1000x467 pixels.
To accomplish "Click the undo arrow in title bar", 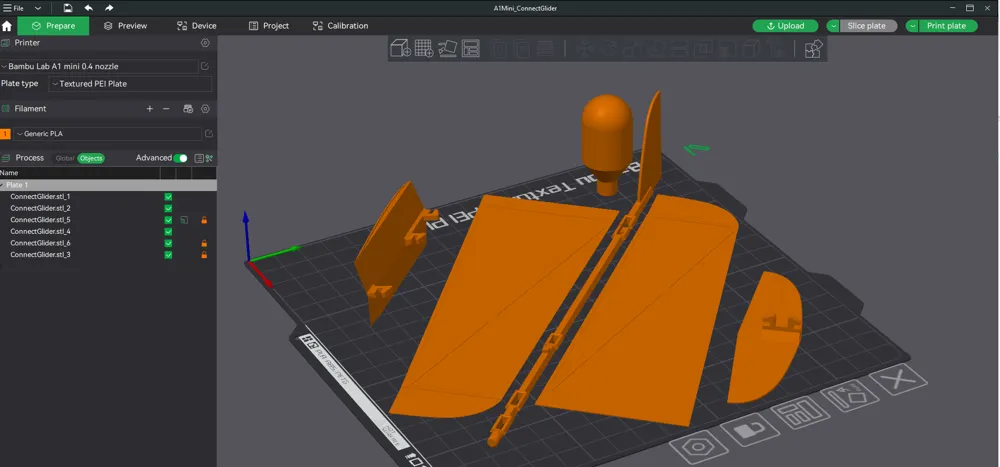I will coord(89,8).
